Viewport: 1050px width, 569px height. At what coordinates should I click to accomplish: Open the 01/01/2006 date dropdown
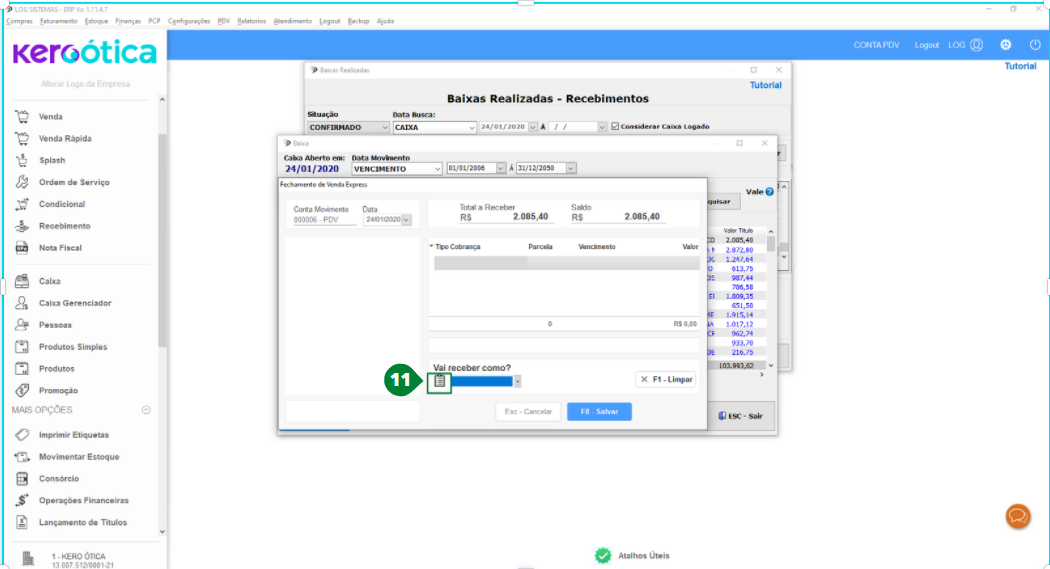pyautogui.click(x=500, y=169)
